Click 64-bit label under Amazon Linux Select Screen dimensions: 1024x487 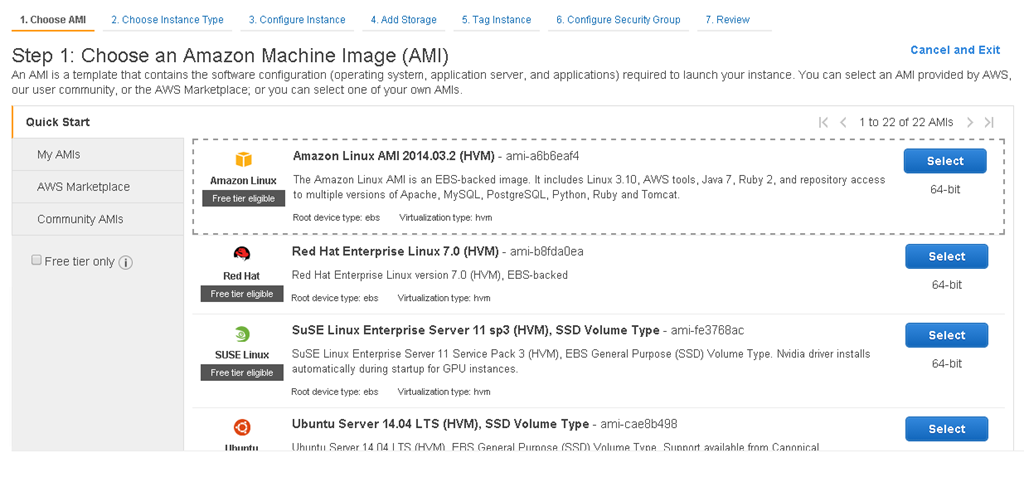945,190
